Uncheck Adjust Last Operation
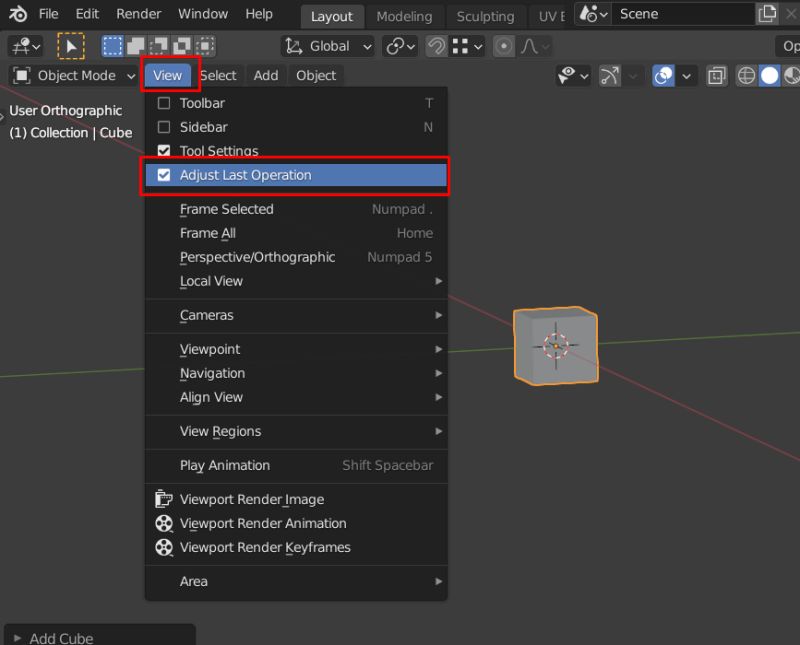 165,177
